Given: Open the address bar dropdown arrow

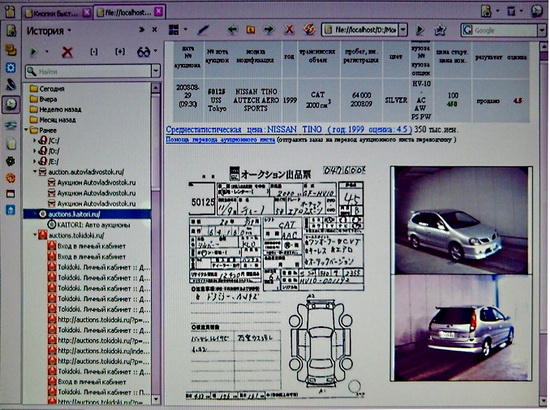Looking at the screenshot, I should (x=403, y=30).
